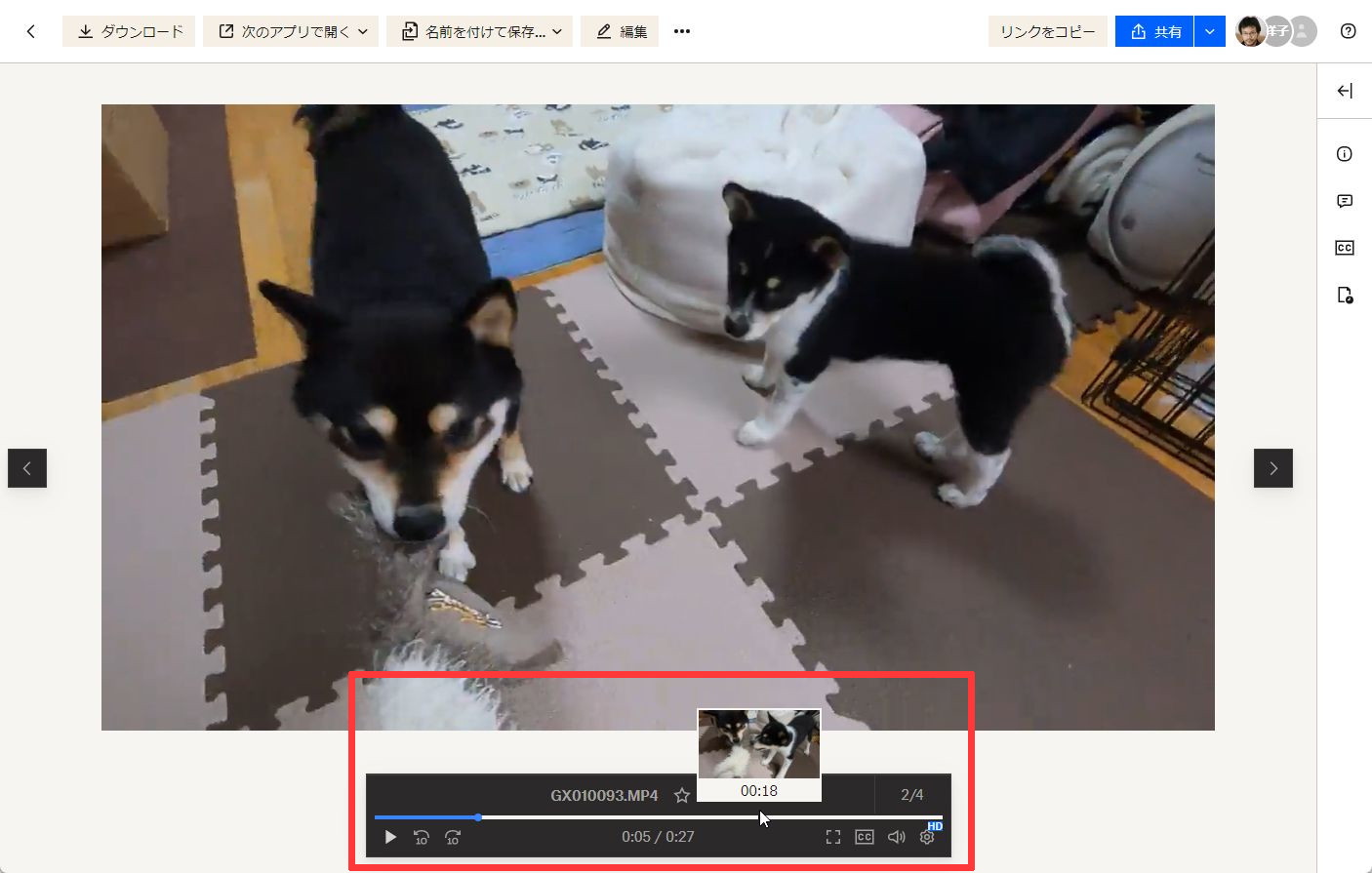Collapse the right sidebar panel

[x=1345, y=91]
